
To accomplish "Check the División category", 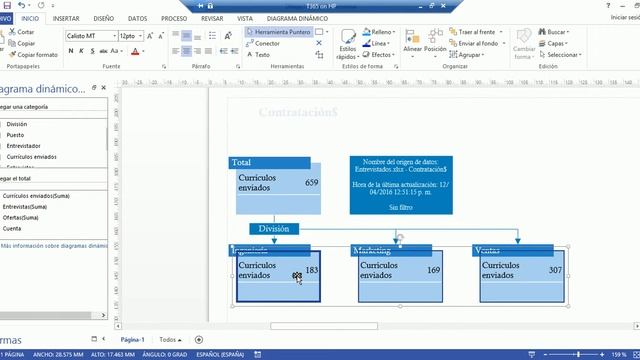I will [x=17, y=124].
